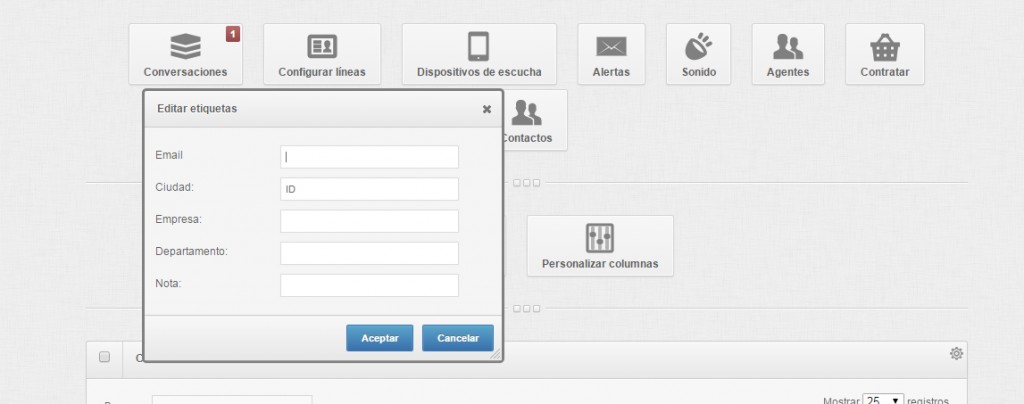Open Dispositivos de escucha

click(x=479, y=54)
